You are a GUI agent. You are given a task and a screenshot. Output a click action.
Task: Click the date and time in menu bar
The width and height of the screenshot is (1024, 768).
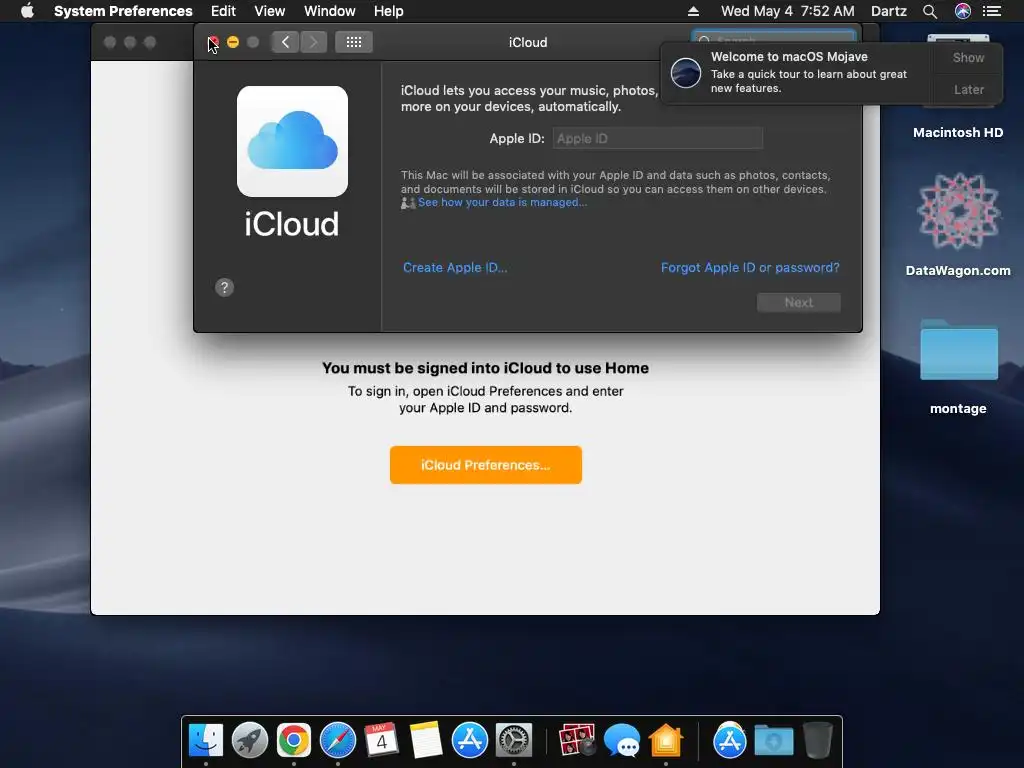click(x=788, y=11)
